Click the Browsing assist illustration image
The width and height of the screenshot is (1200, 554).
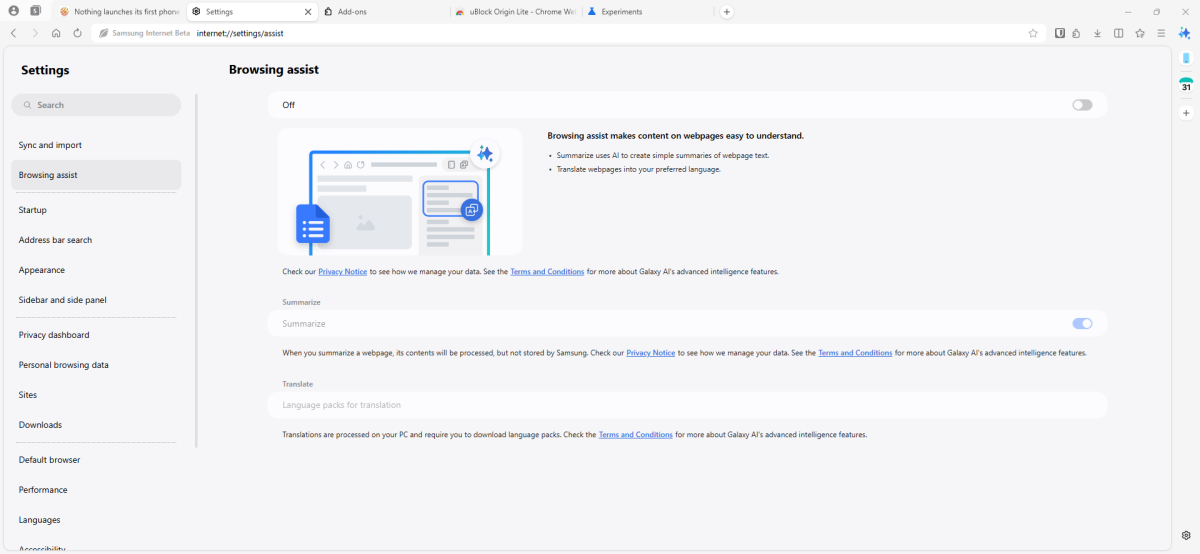(x=400, y=192)
